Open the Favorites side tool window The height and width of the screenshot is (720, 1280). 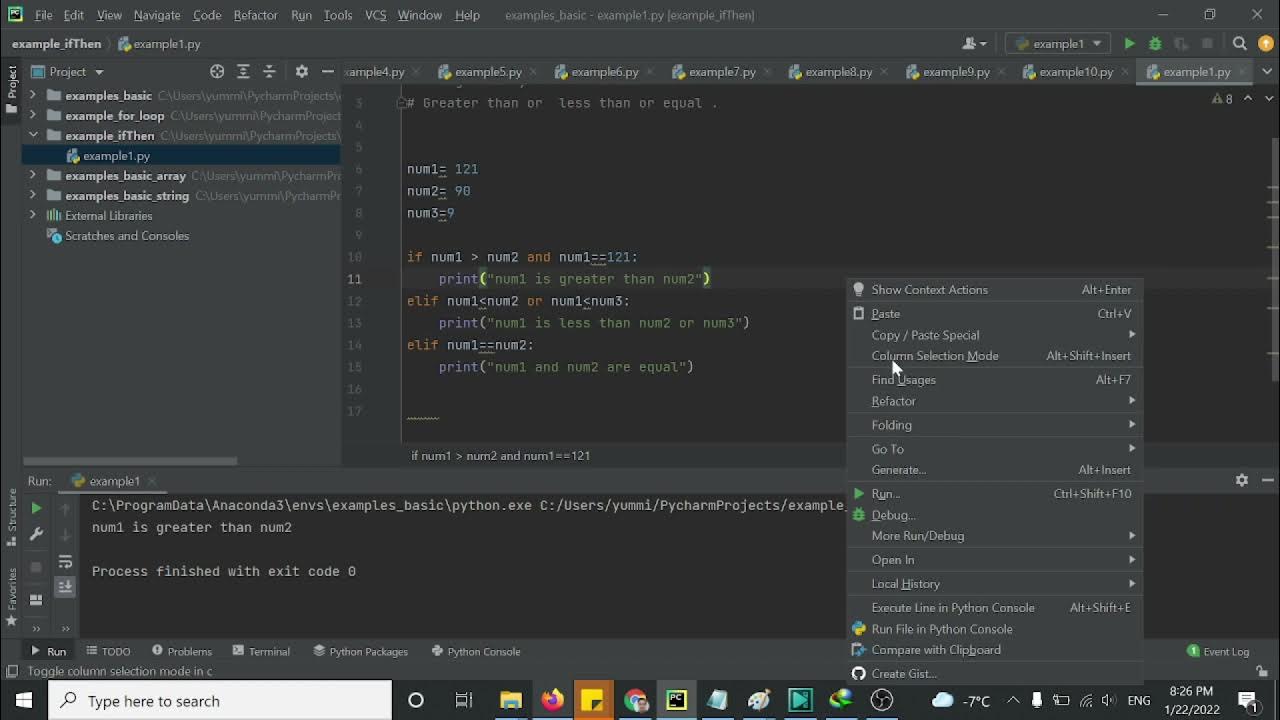(12, 596)
